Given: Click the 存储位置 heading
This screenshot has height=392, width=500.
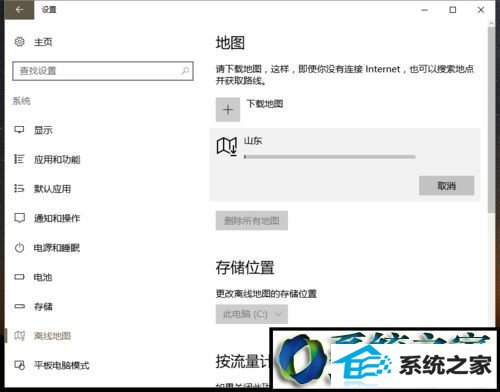Looking at the screenshot, I should click(x=245, y=268).
